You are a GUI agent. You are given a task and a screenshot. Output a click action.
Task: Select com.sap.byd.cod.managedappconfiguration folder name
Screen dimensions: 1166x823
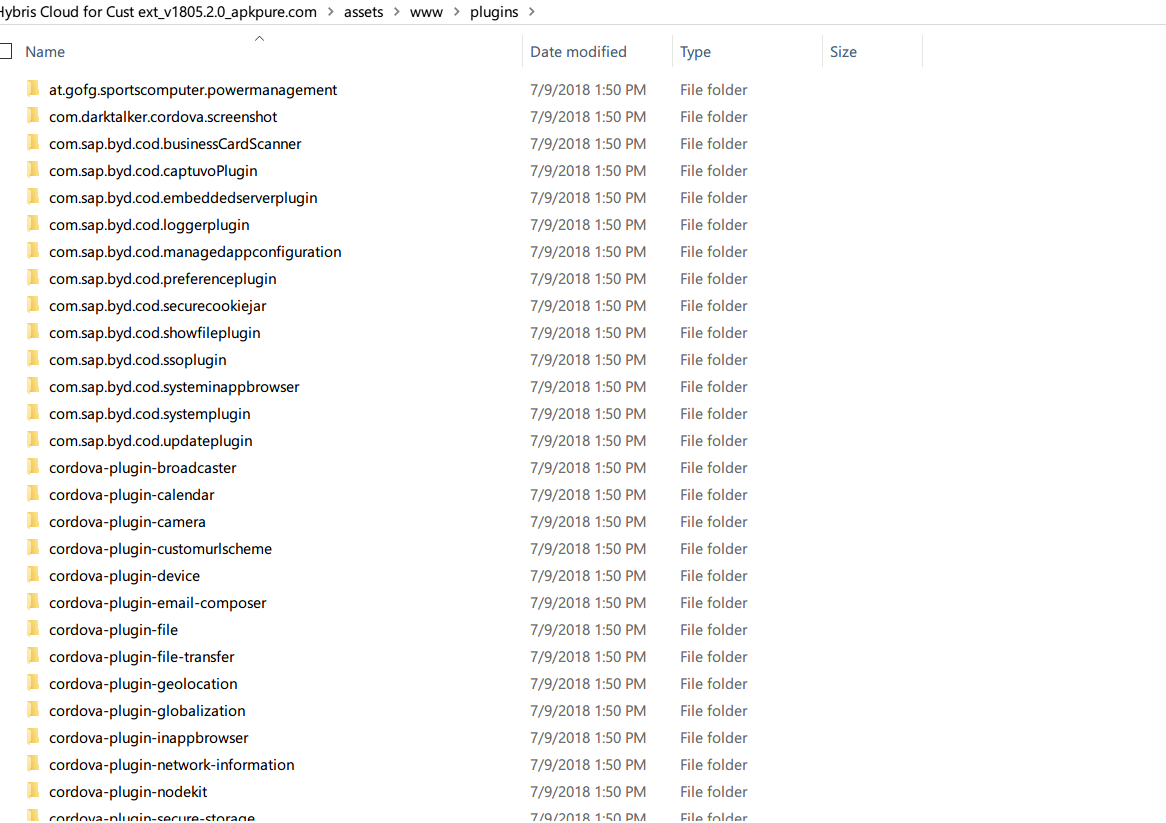(x=196, y=252)
